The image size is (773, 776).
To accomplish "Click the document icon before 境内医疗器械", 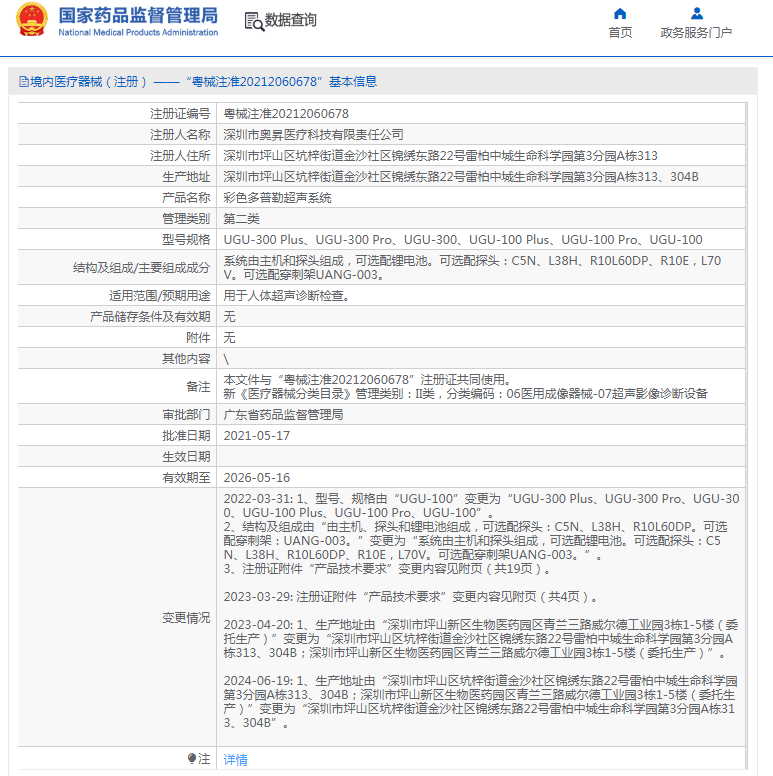I will point(23,82).
